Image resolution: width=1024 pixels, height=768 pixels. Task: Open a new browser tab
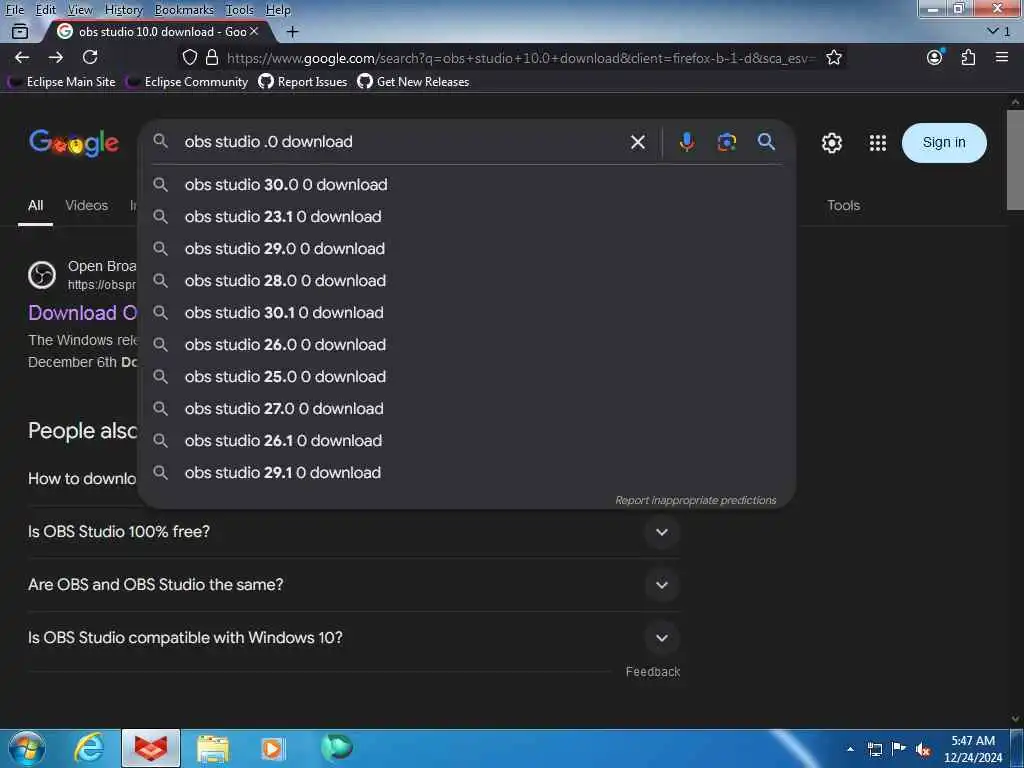tap(293, 31)
